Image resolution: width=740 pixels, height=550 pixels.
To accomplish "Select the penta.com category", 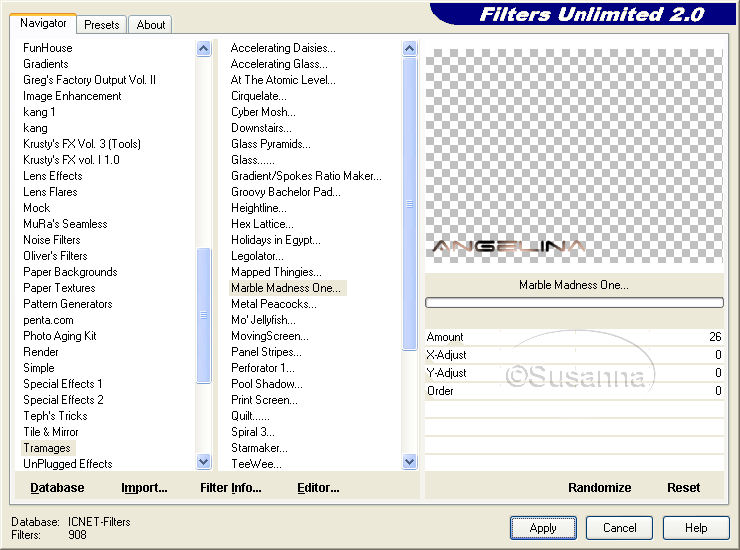I will coord(48,320).
